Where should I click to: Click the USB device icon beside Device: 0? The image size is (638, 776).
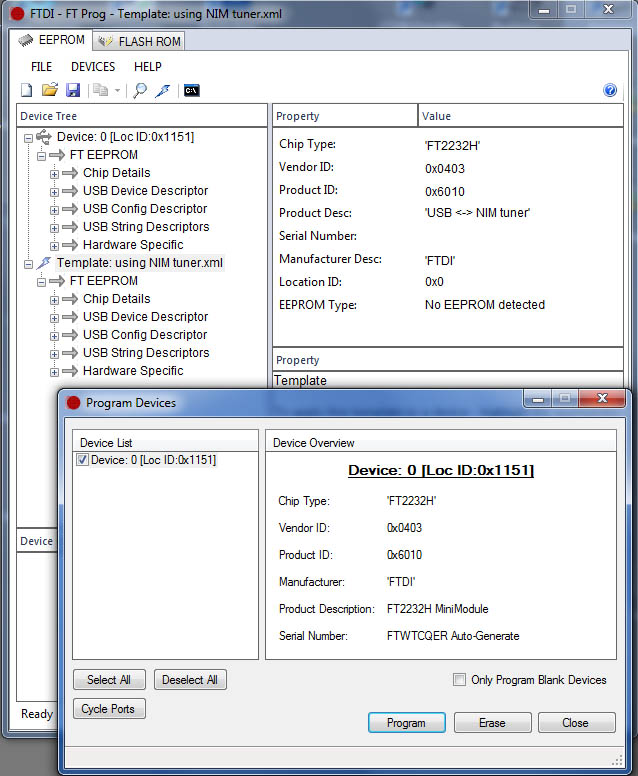tap(44, 137)
